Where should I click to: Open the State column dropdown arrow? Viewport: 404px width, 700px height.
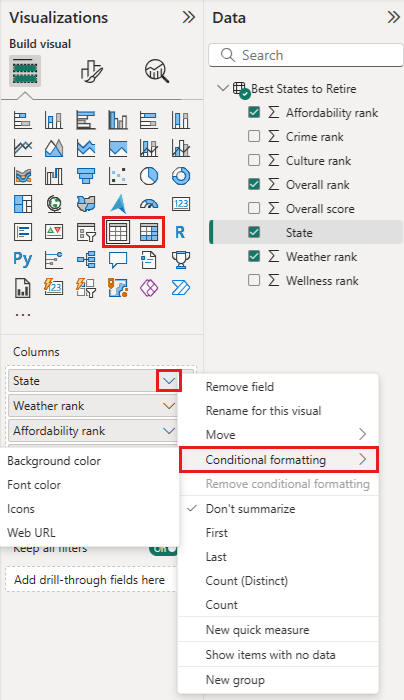(x=169, y=381)
